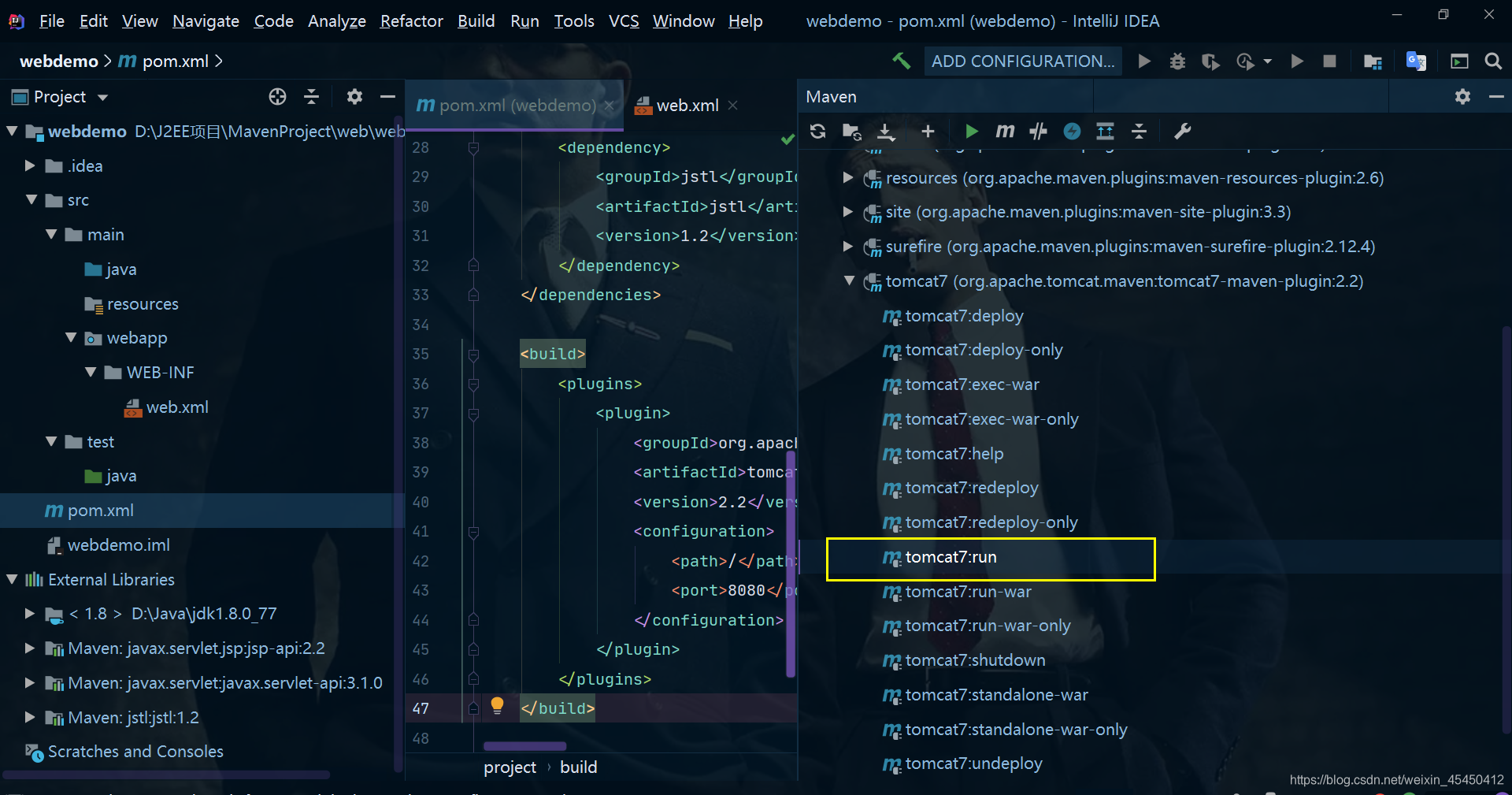This screenshot has width=1512, height=795.
Task: Toggle Offline Mode in Maven toolbar
Action: click(1039, 131)
